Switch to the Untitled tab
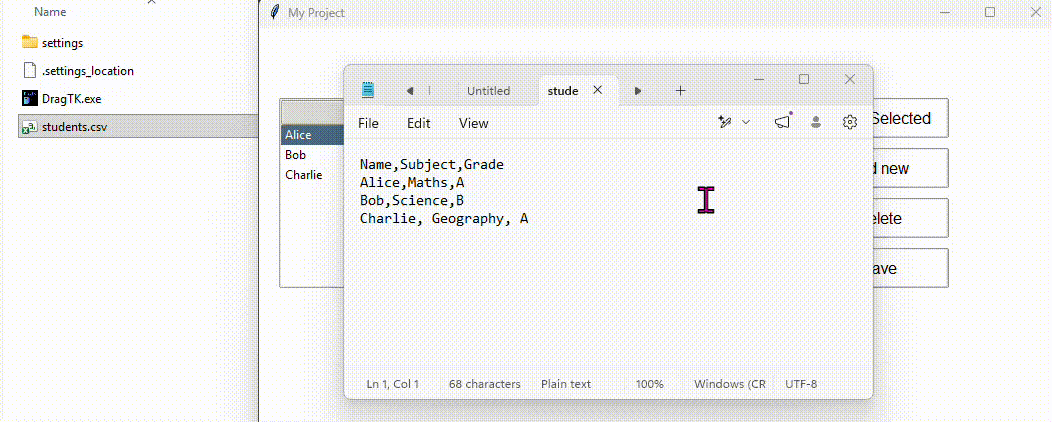1052x422 pixels. [488, 91]
